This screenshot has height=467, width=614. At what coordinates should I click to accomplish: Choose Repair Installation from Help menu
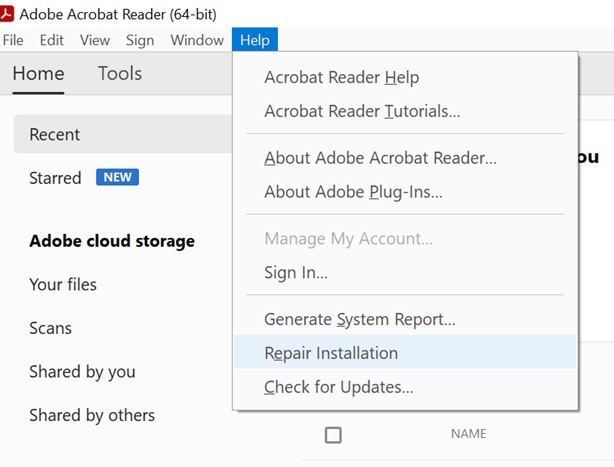(405, 352)
